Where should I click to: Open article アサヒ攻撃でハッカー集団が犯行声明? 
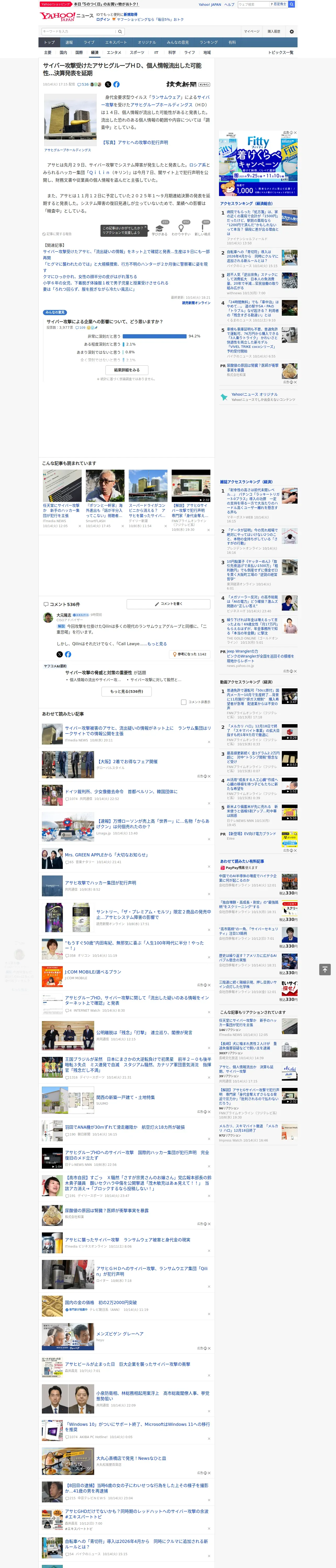[x=101, y=882]
